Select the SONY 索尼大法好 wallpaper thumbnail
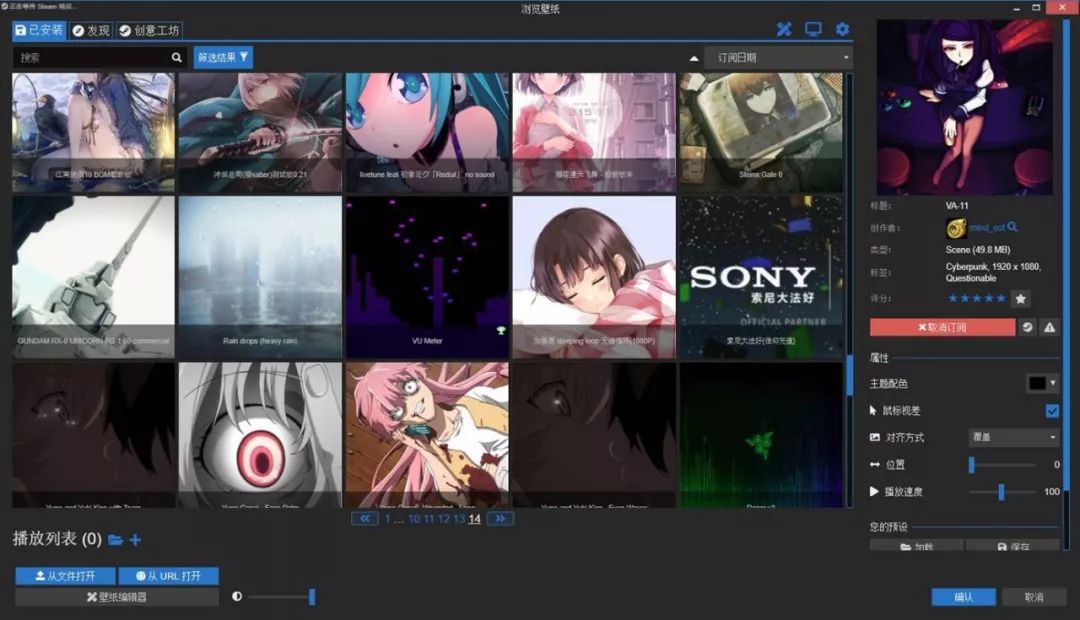Image resolution: width=1080 pixels, height=620 pixels. click(760, 277)
